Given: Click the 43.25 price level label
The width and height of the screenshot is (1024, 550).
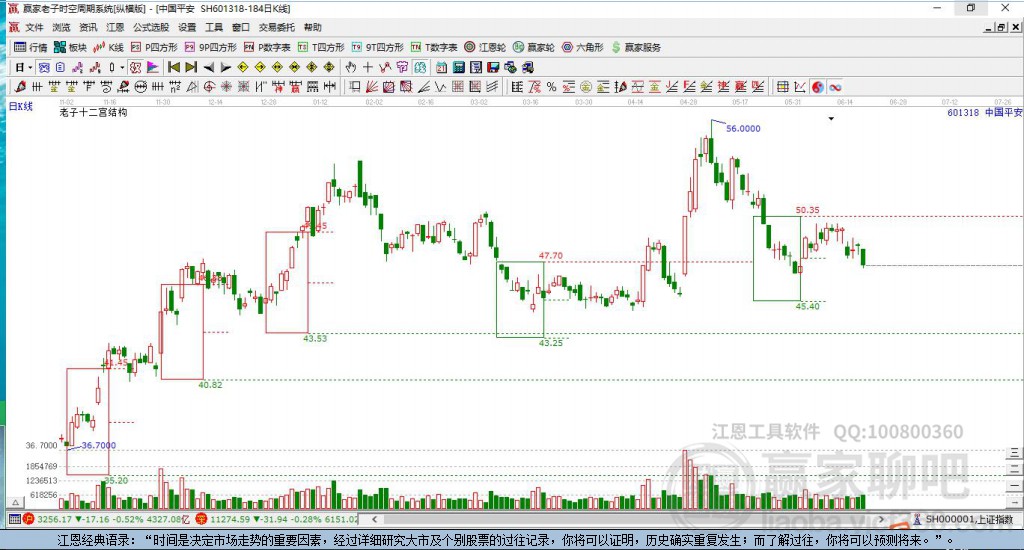Looking at the screenshot, I should click(x=551, y=342).
